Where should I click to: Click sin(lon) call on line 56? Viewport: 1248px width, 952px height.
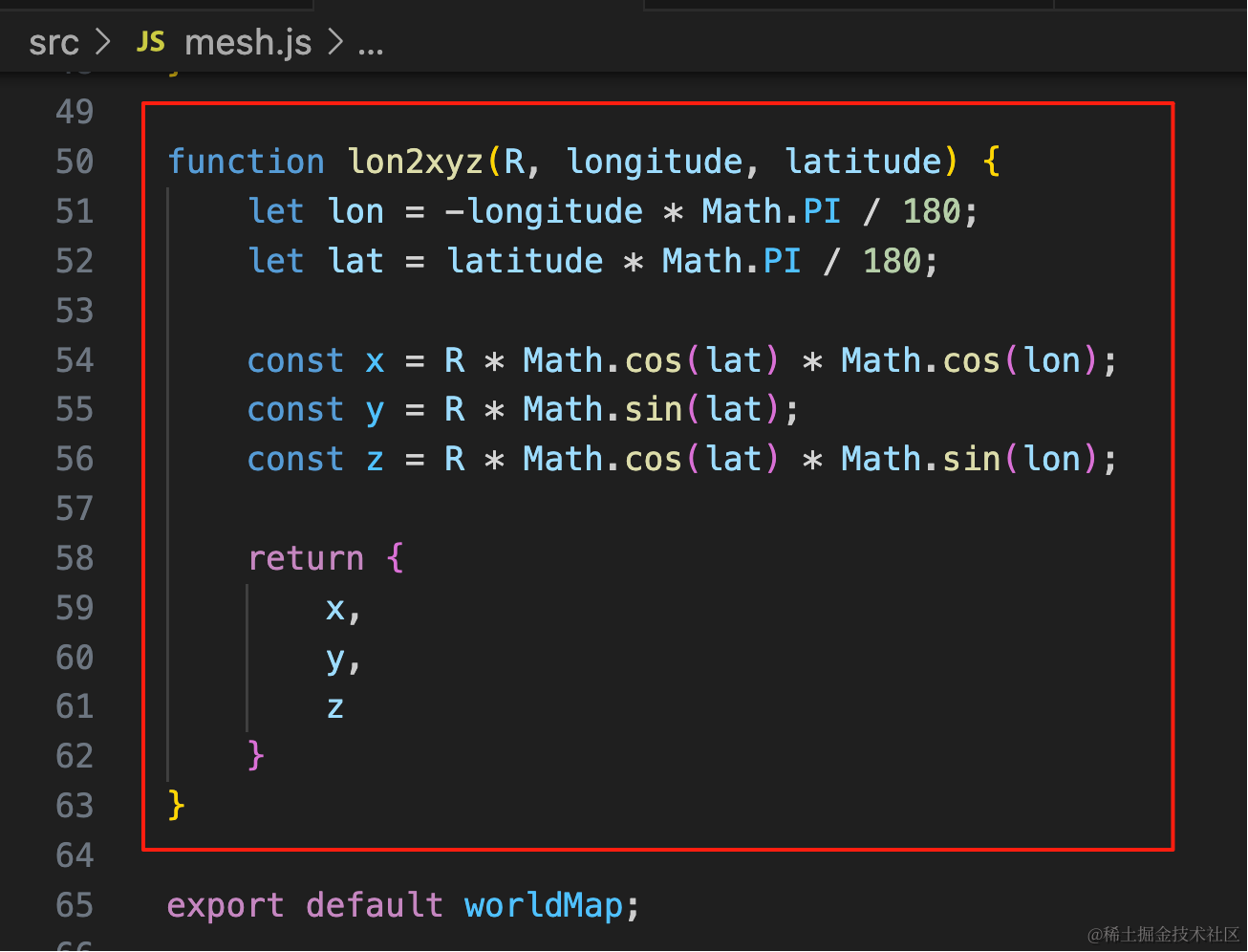(x=1019, y=460)
